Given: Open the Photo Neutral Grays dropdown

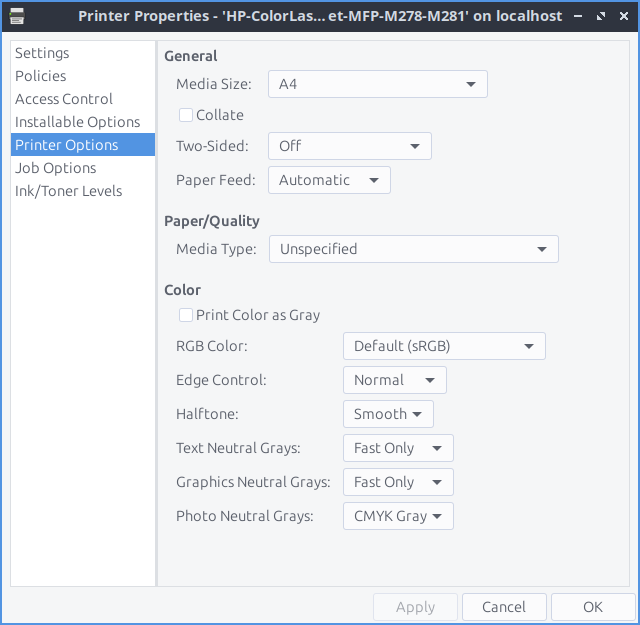Looking at the screenshot, I should point(397,516).
